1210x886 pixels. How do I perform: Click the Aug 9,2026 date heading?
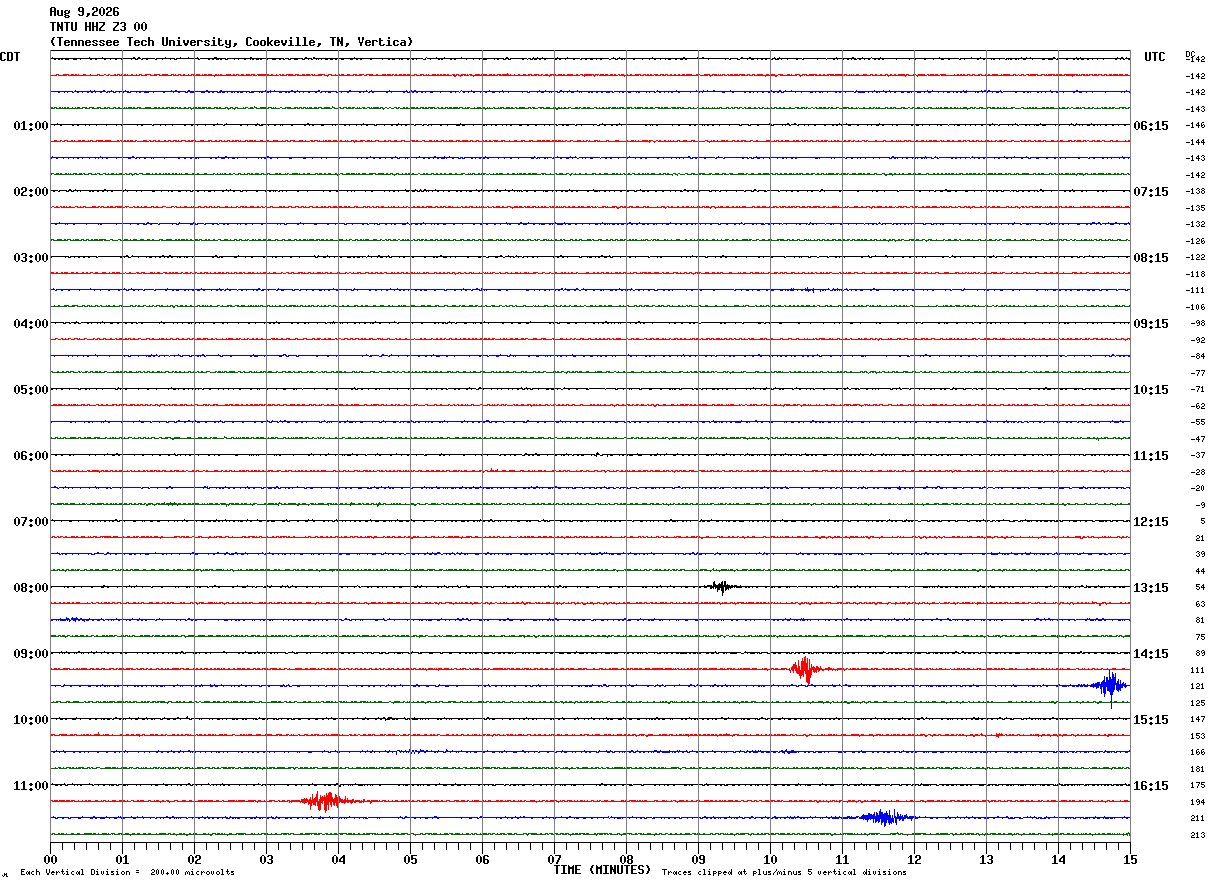click(84, 12)
